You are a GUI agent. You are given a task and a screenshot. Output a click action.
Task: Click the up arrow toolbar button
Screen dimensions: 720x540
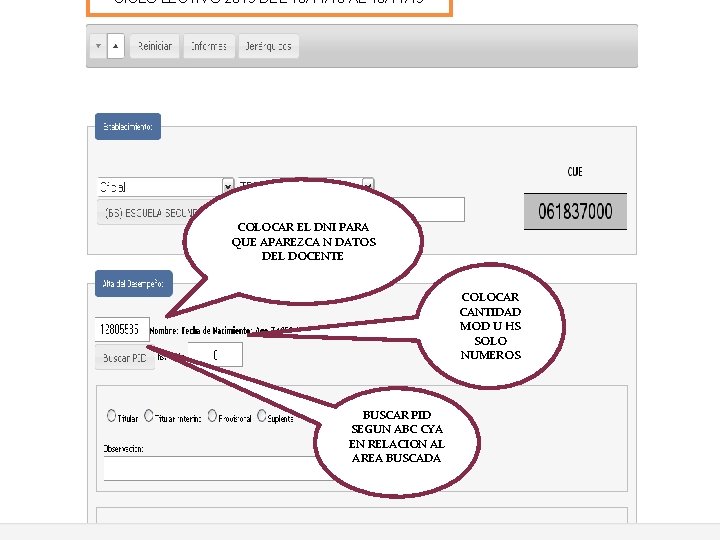116,46
